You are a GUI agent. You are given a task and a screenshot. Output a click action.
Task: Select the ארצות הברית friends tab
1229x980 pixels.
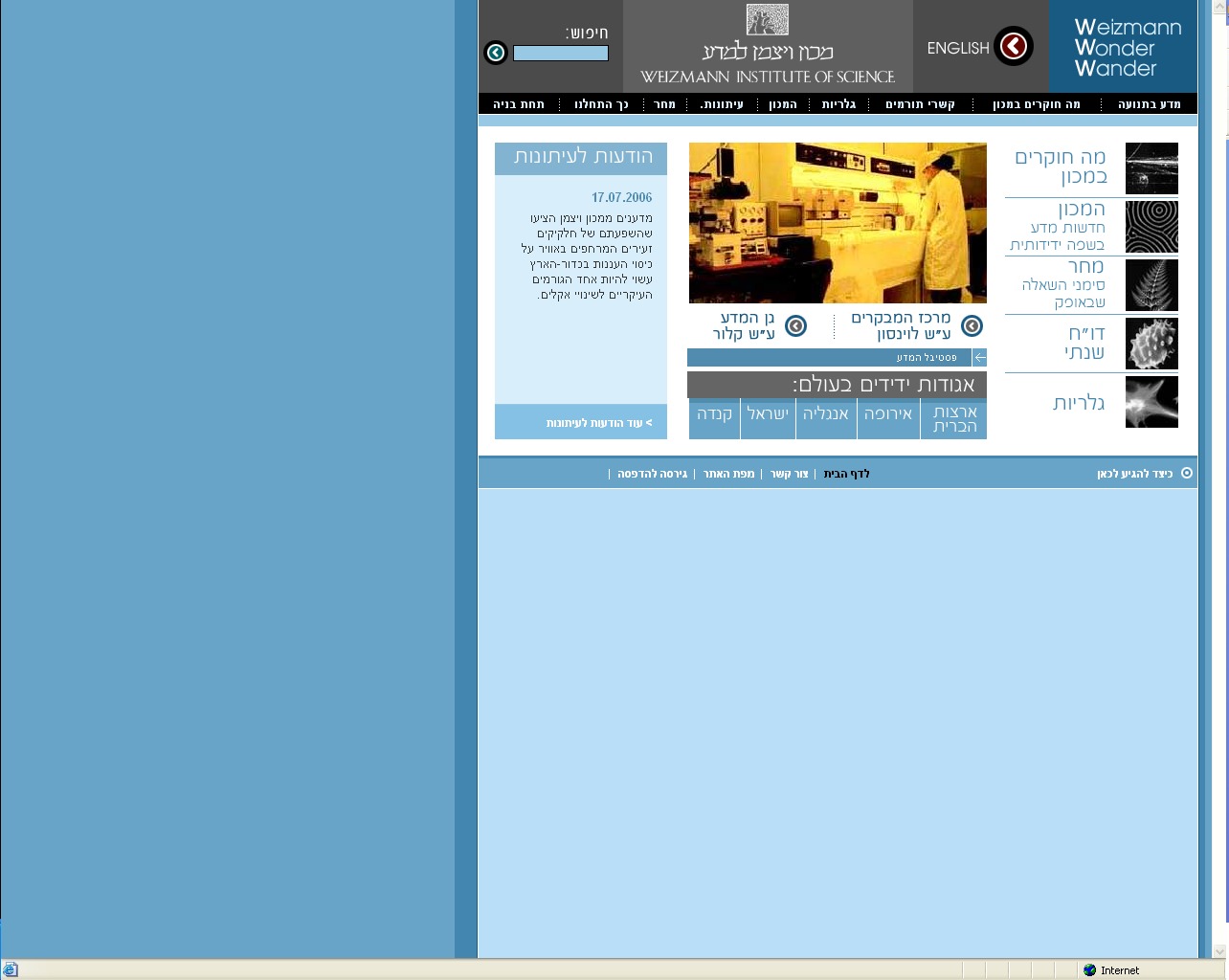click(x=954, y=419)
